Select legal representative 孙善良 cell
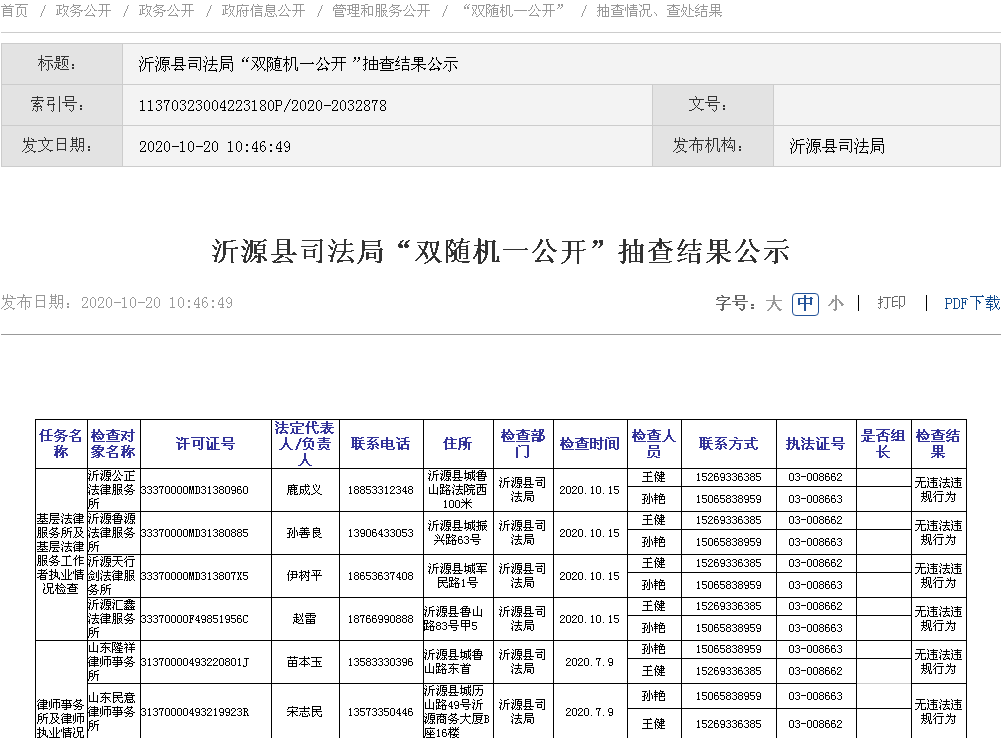 304,533
